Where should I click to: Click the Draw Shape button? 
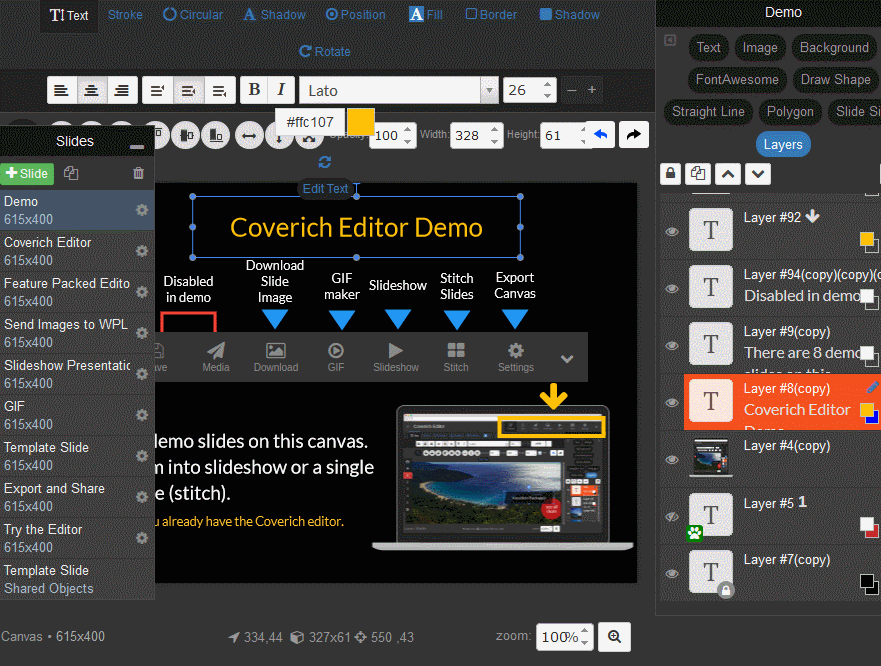tap(835, 80)
